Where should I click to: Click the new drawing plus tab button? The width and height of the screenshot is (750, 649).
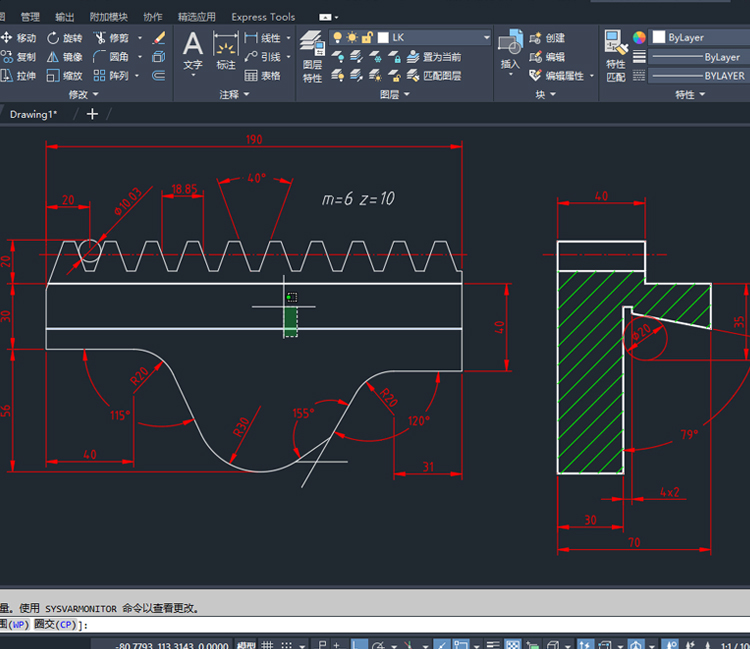pyautogui.click(x=92, y=114)
